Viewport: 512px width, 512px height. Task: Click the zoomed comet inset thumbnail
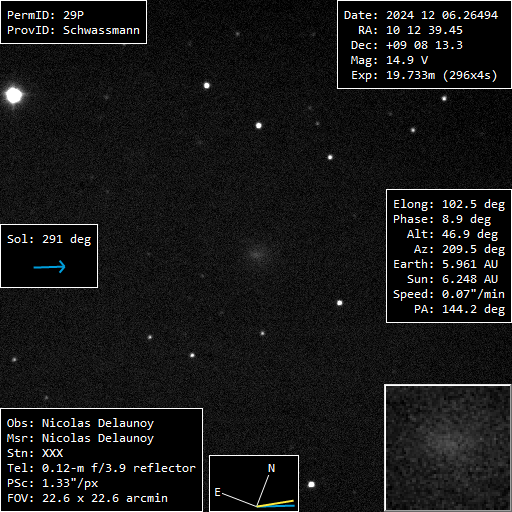click(x=448, y=448)
